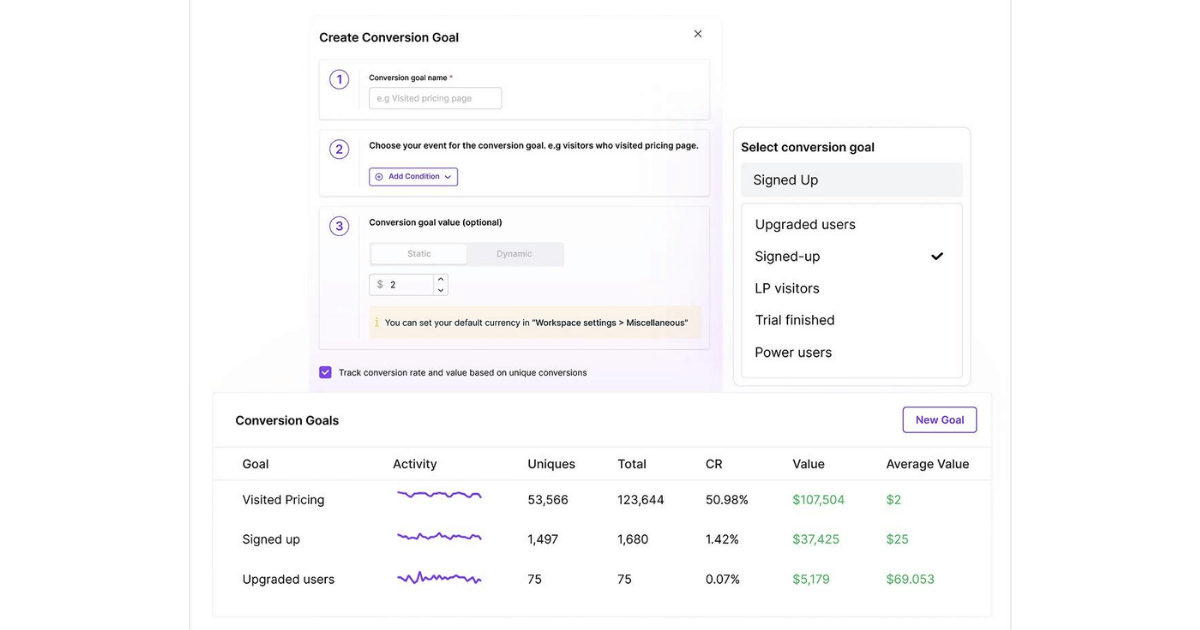Switch to the Dynamic value tab
The height and width of the screenshot is (630, 1200).
[514, 254]
